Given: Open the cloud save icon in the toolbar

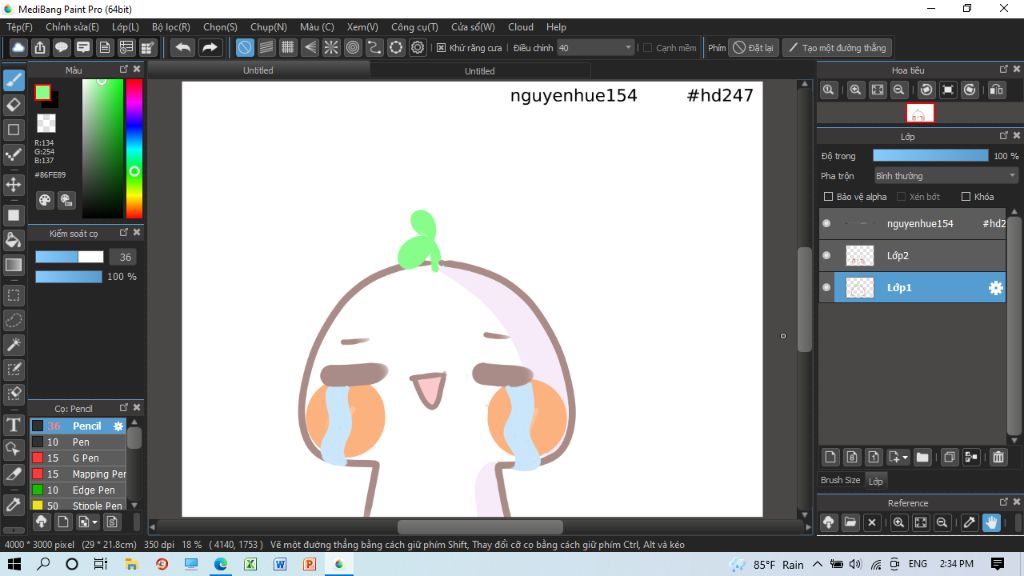Looking at the screenshot, I should [x=18, y=48].
